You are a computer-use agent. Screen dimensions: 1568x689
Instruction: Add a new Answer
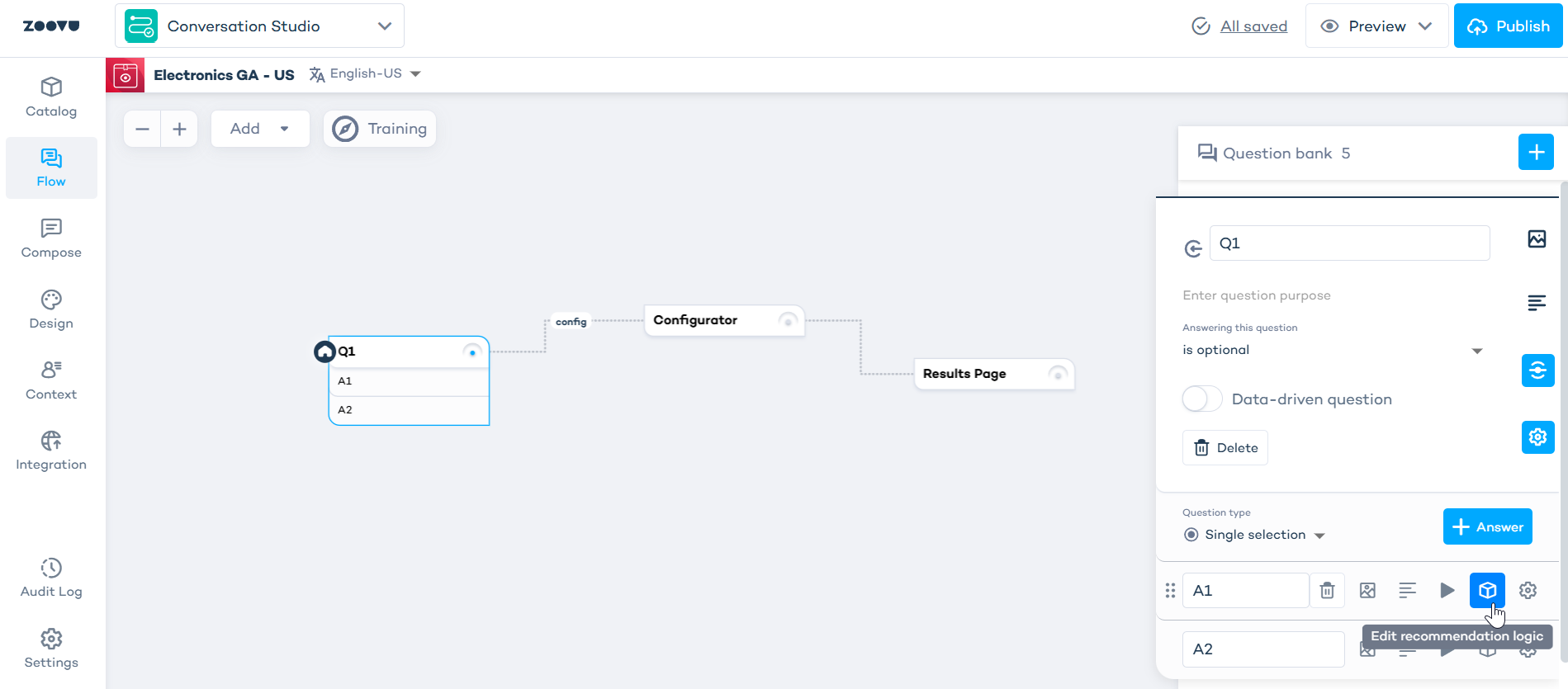[1488, 526]
